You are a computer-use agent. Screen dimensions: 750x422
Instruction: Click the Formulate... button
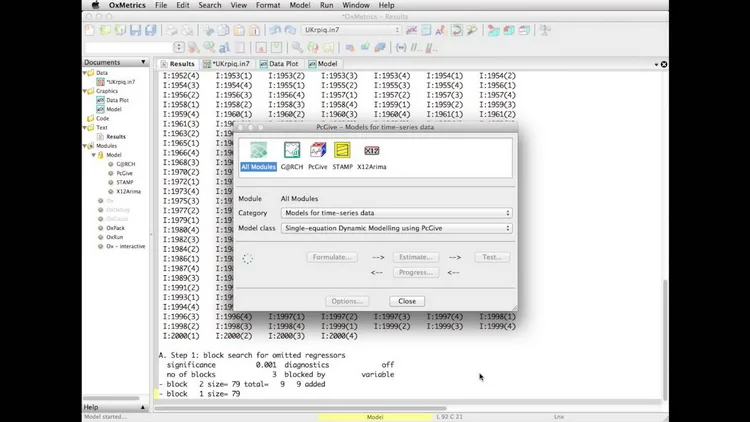pyautogui.click(x=332, y=257)
